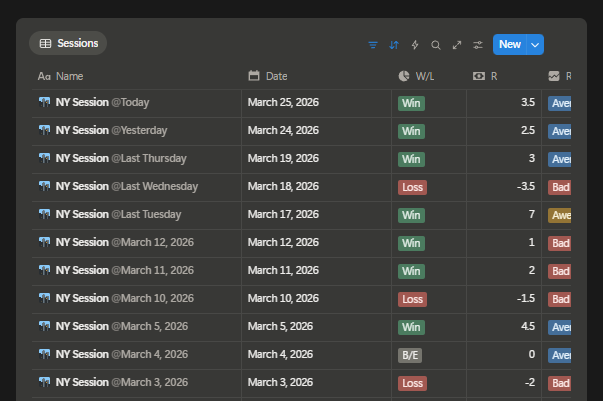This screenshot has height=401, width=603.
Task: Open the NY Session @March 11, 2026 page
Action: [x=125, y=270]
